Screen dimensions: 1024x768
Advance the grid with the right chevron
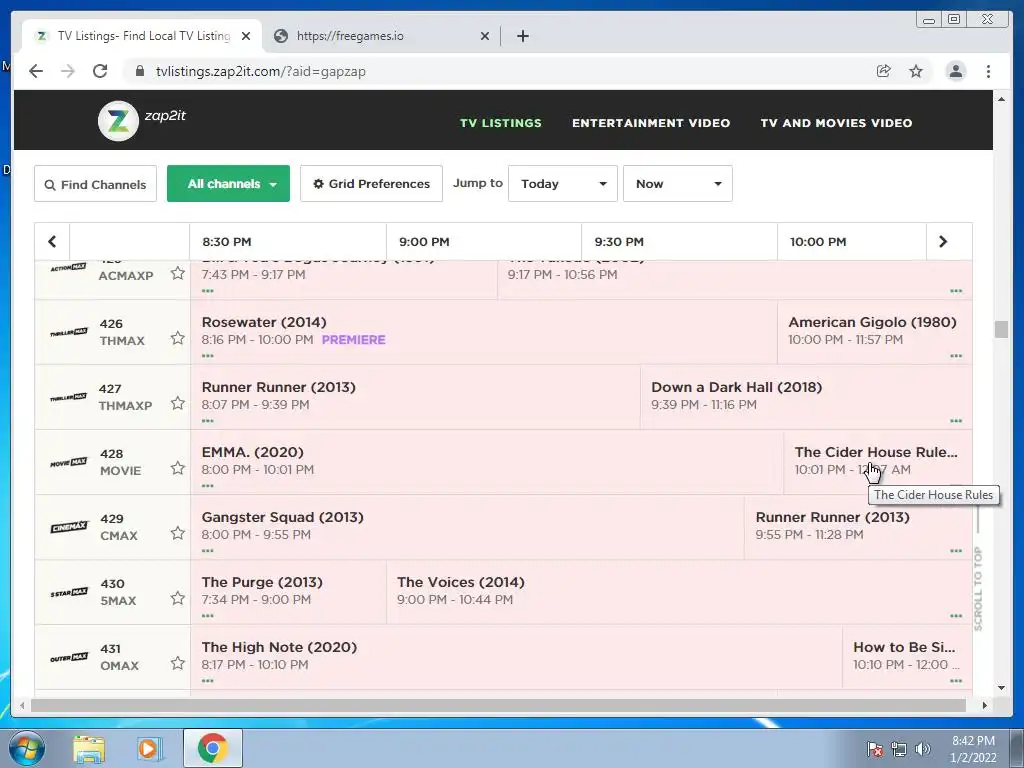pos(942,242)
